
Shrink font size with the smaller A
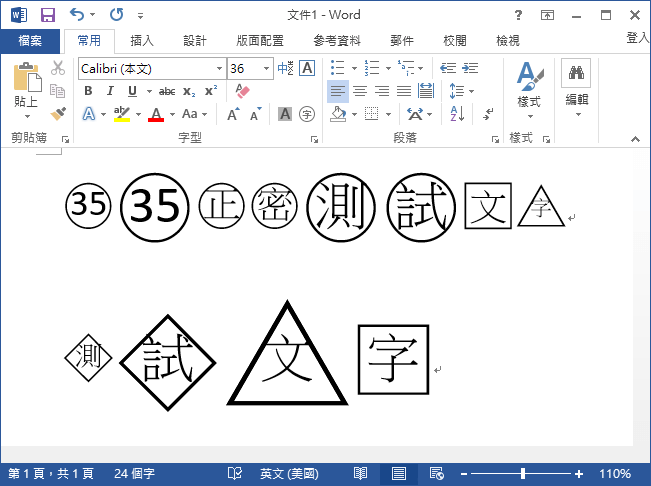[255, 114]
